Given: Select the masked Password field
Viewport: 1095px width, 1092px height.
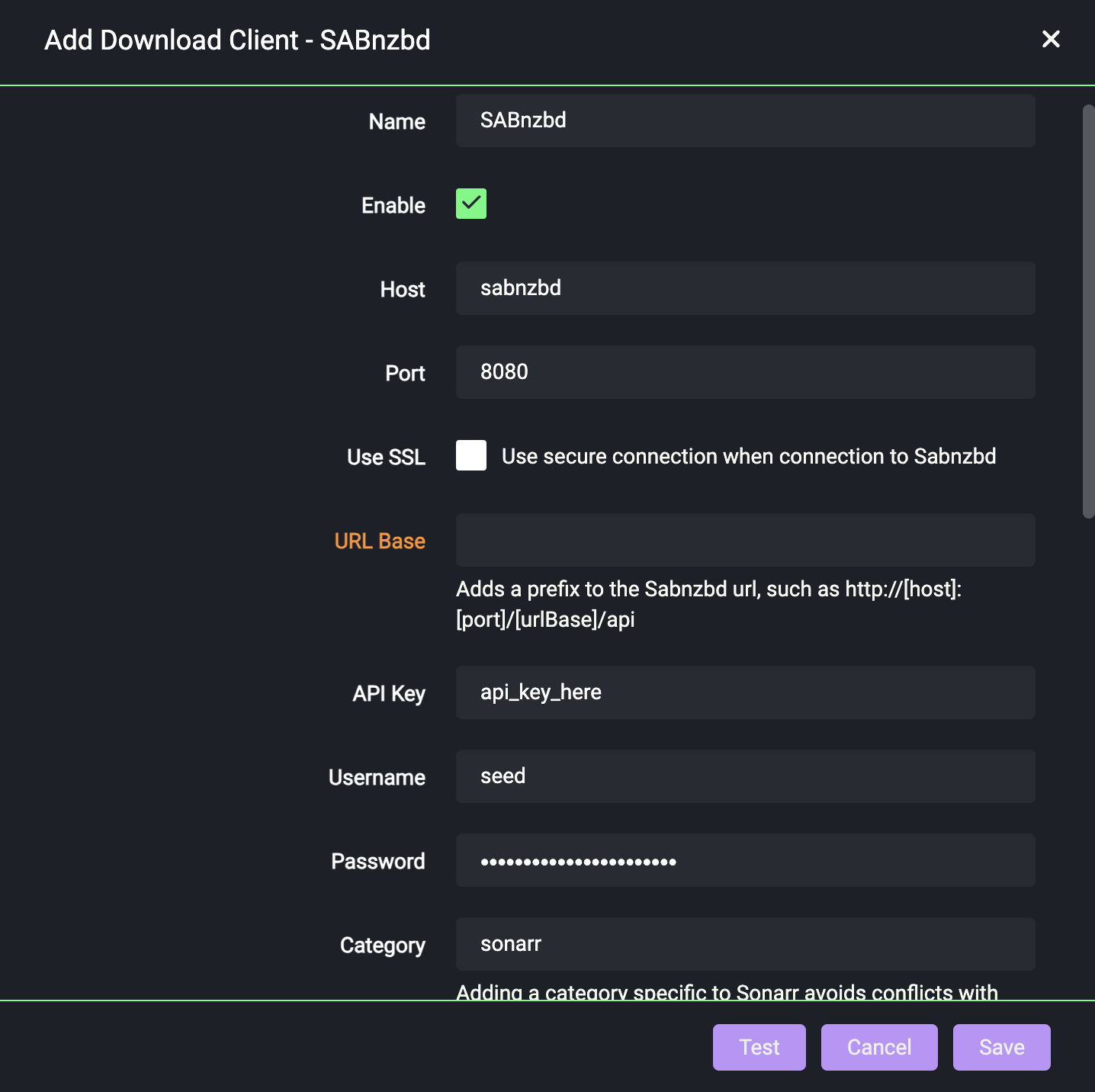Looking at the screenshot, I should 745,860.
